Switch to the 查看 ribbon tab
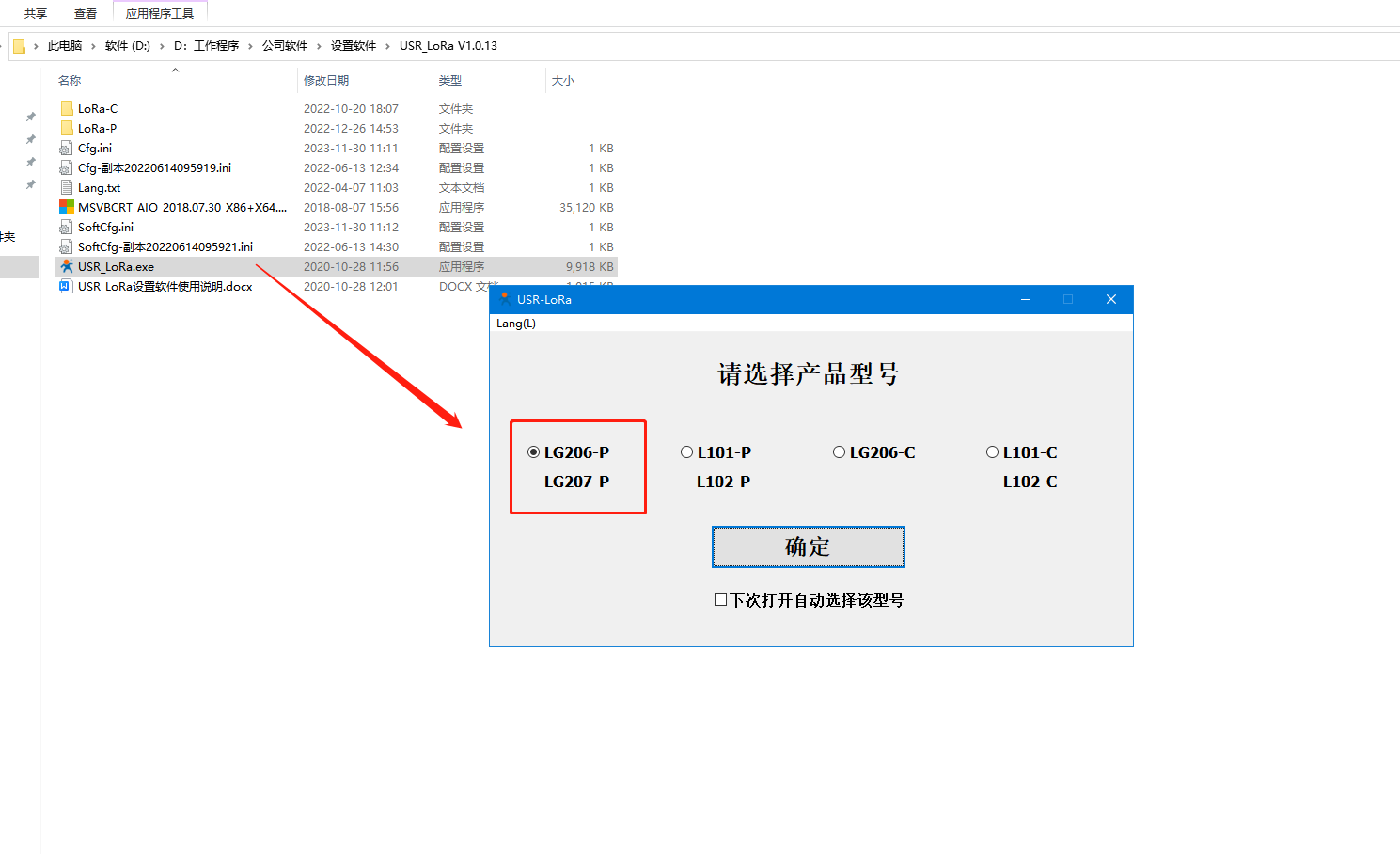 [x=86, y=13]
